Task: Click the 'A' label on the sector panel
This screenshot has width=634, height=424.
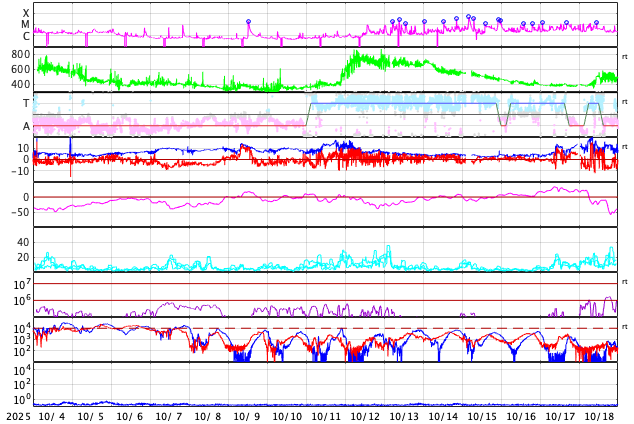Action: [26, 126]
